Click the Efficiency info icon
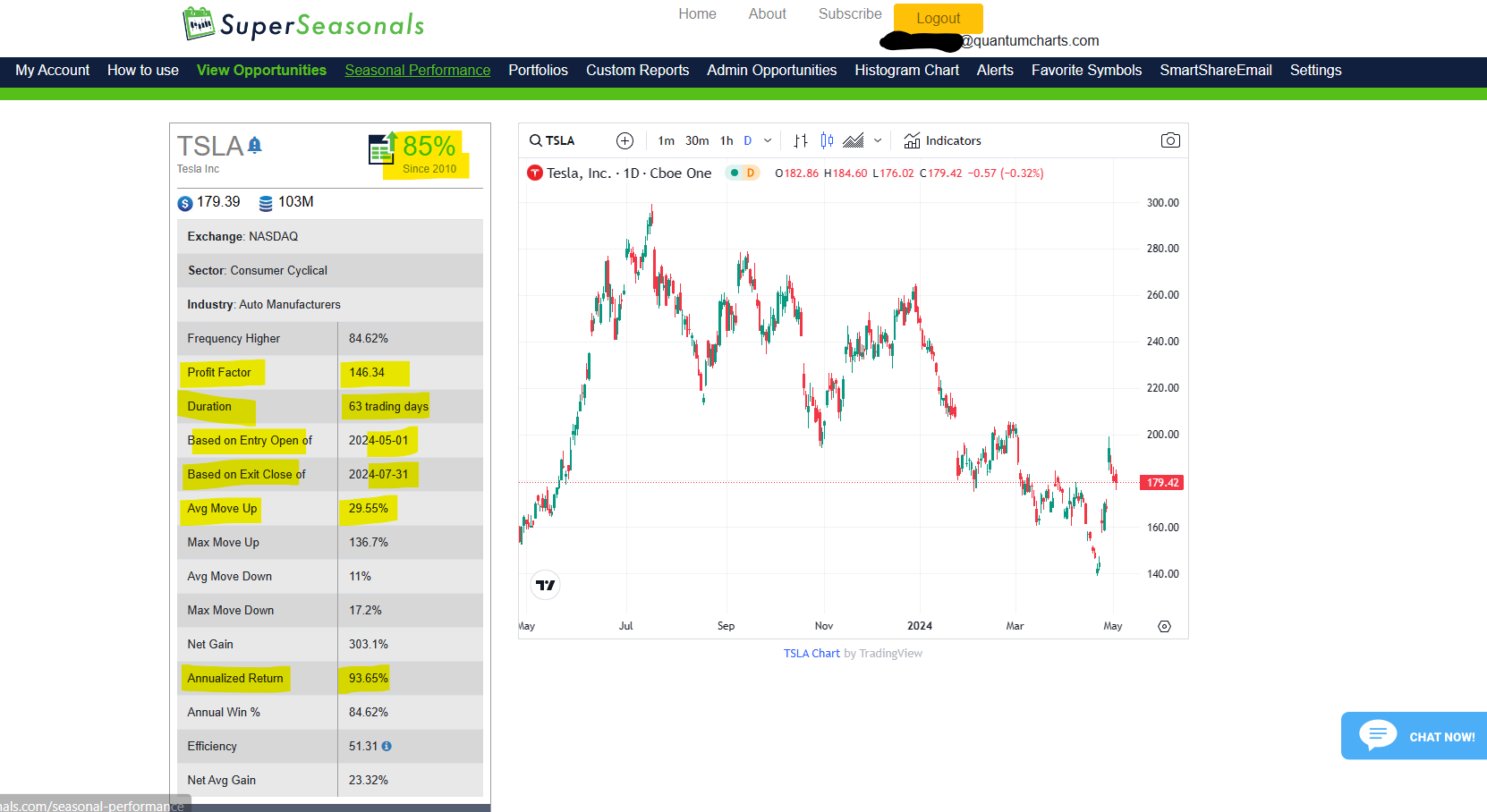Screen dimensions: 1487x812 click(x=387, y=746)
